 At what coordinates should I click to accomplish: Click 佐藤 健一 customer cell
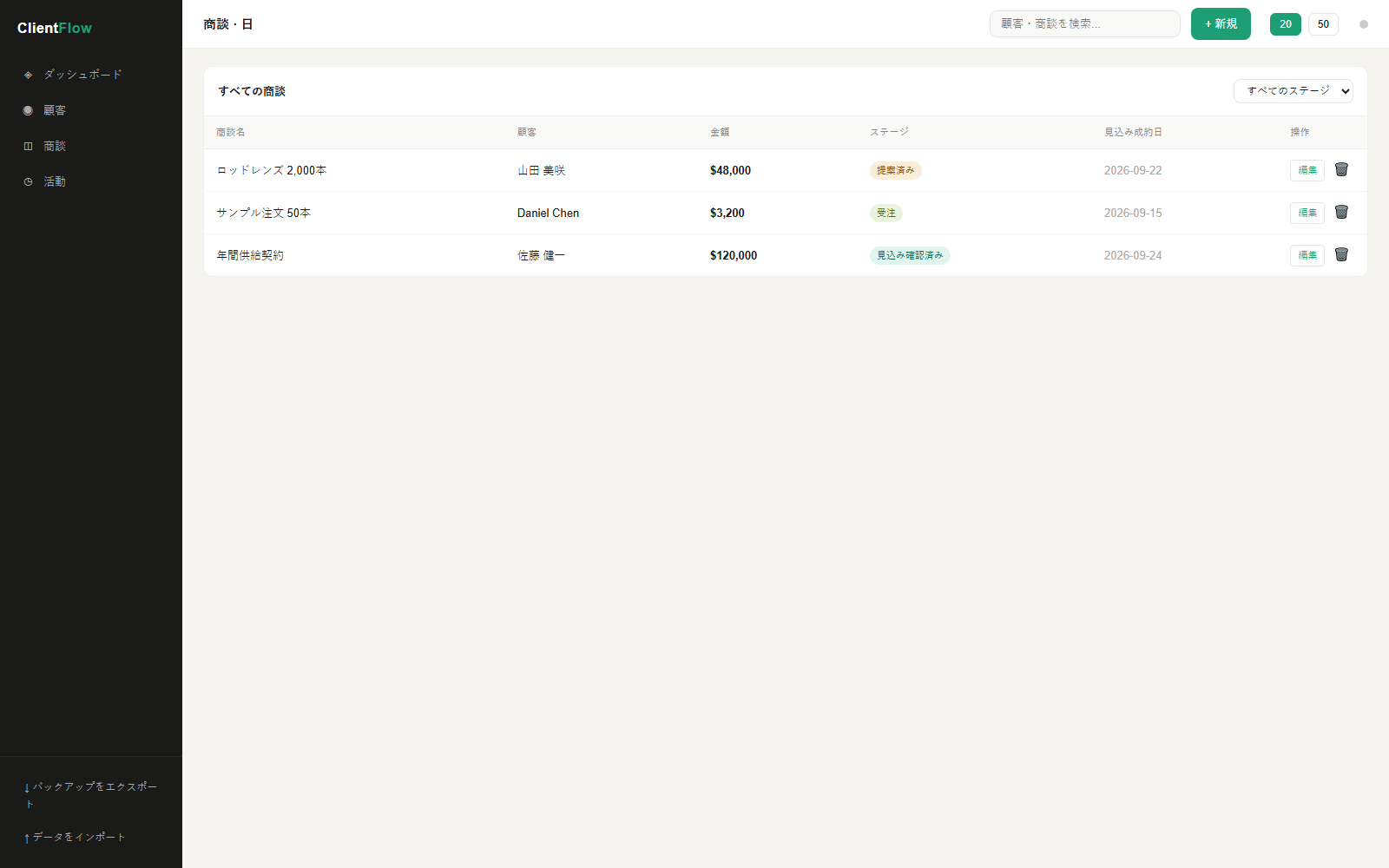point(542,255)
